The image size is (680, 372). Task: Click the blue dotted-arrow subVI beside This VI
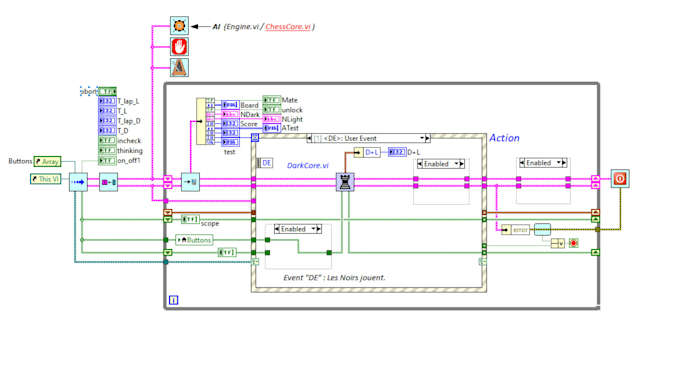[x=78, y=182]
